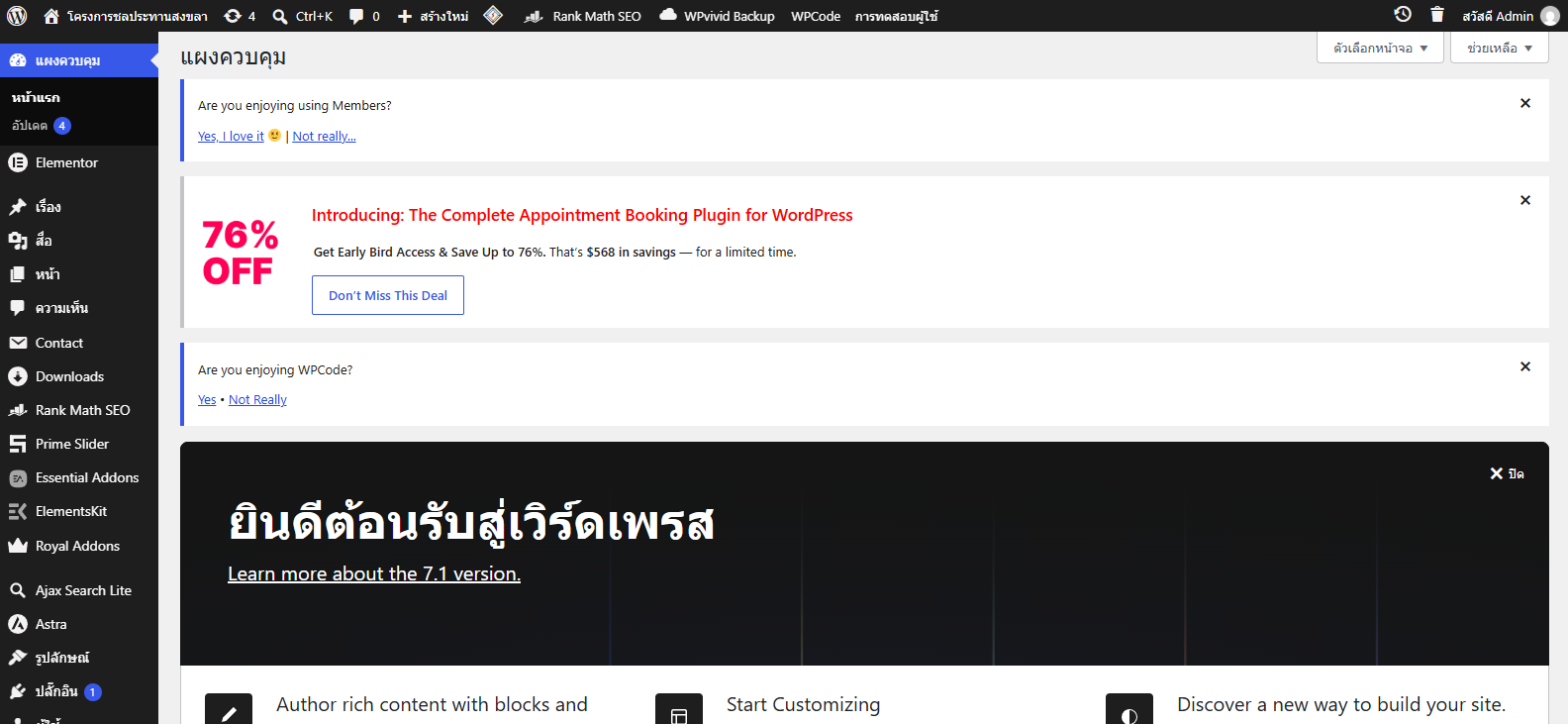
Task: Click the comments bubble showing 0
Action: [x=364, y=16]
